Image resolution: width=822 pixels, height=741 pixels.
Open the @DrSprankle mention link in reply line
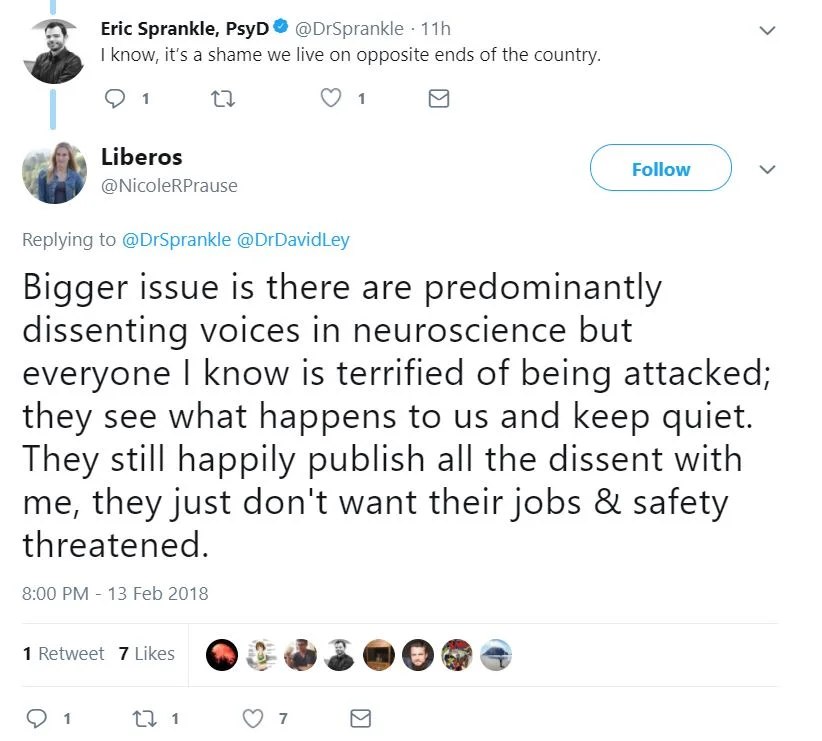175,240
